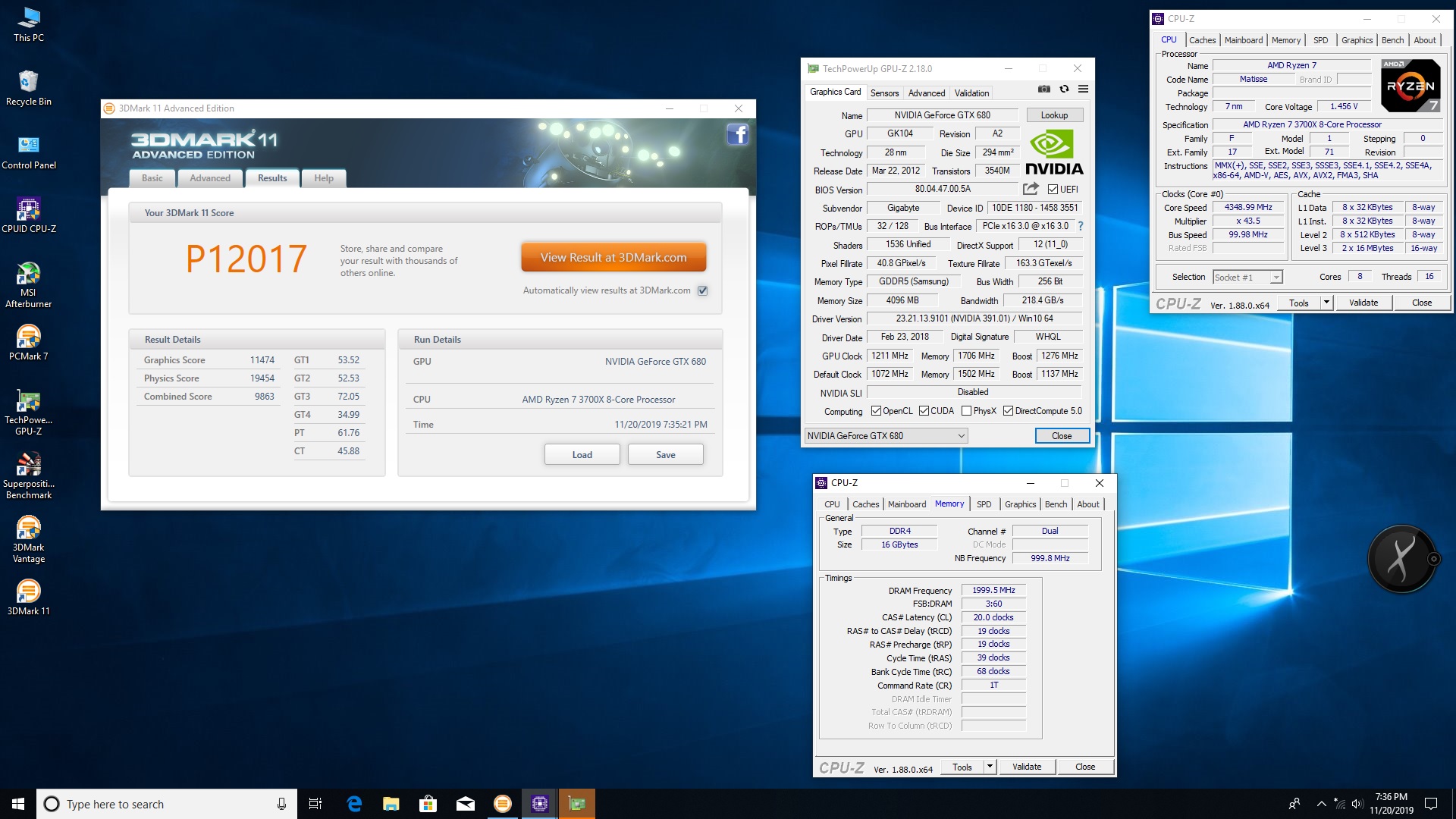This screenshot has width=1456, height=819.
Task: Click the GPU name field NVIDIA GeForce GTX 680
Action: tap(942, 115)
